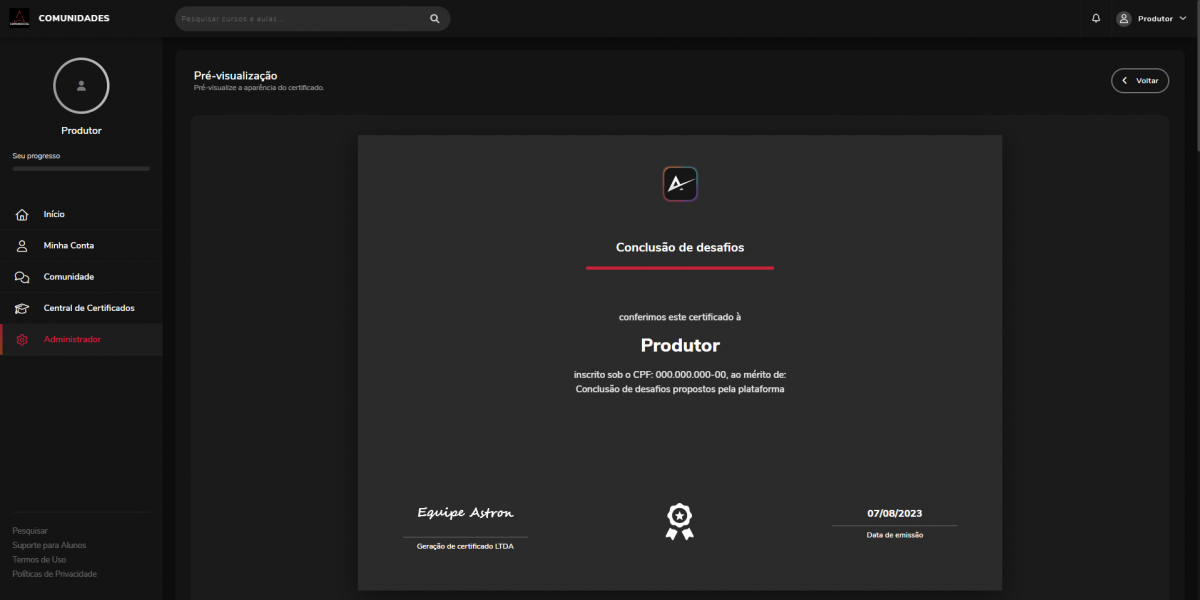1200x600 pixels.
Task: Click the Início home icon
Action: (22, 215)
